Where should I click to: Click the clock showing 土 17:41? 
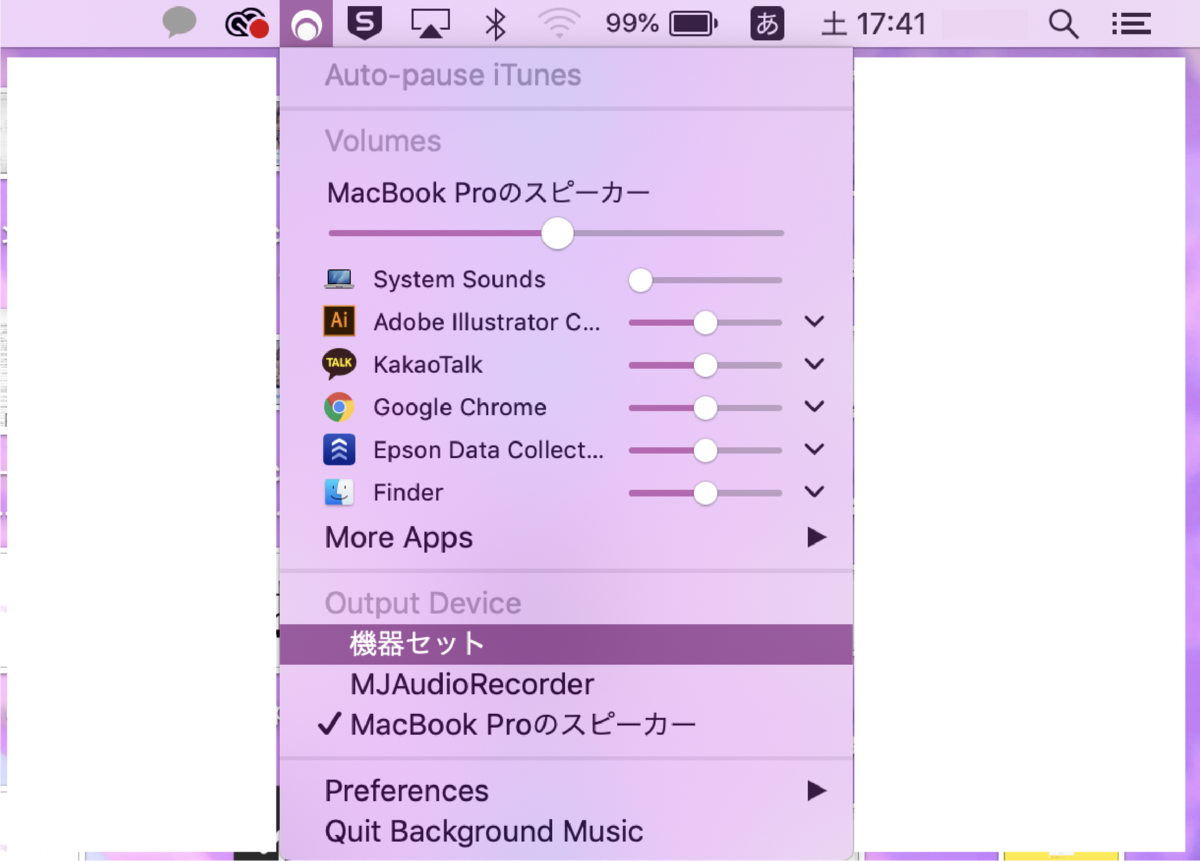click(x=874, y=24)
